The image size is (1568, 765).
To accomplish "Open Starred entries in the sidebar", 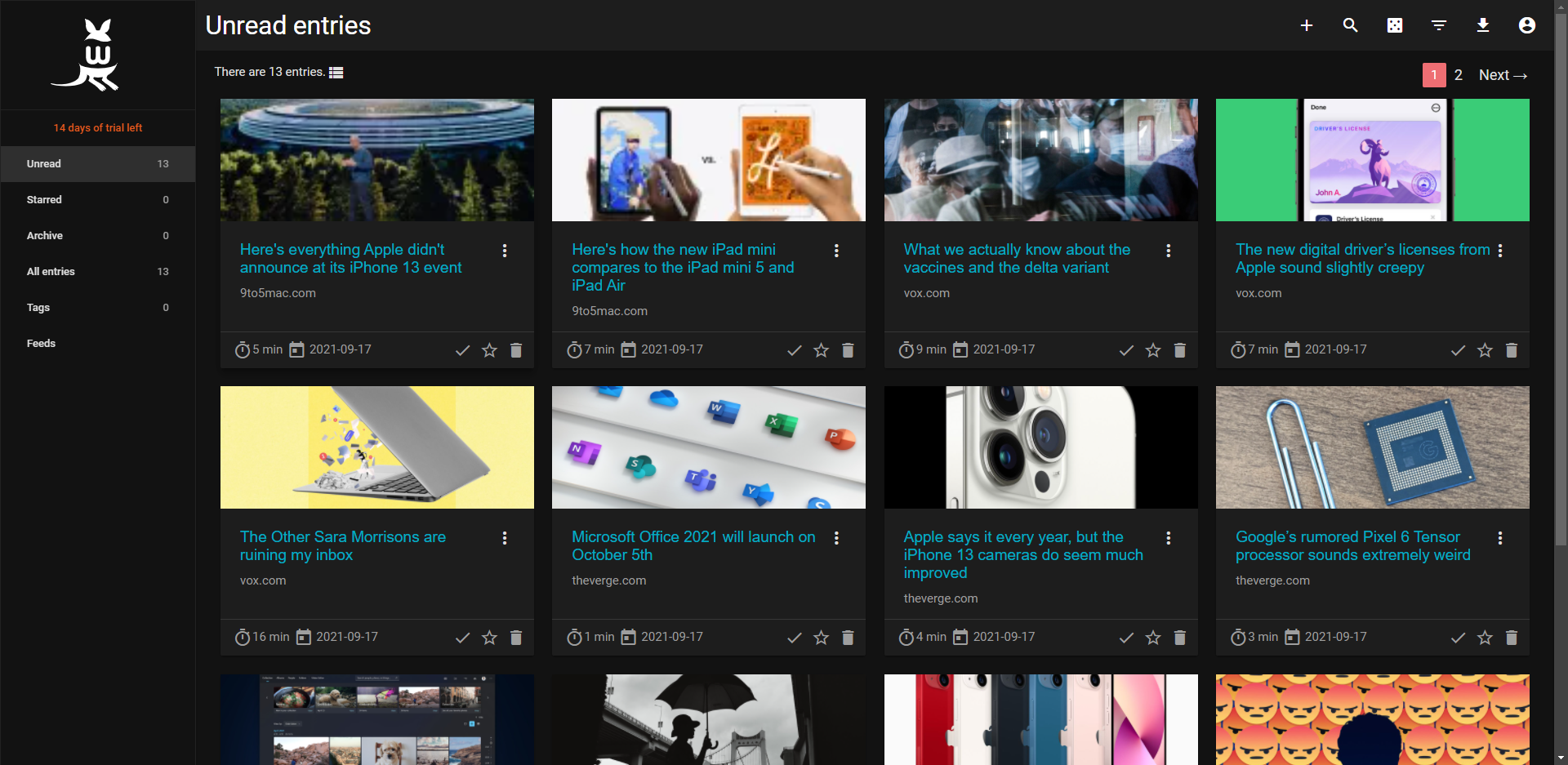I will [x=98, y=200].
